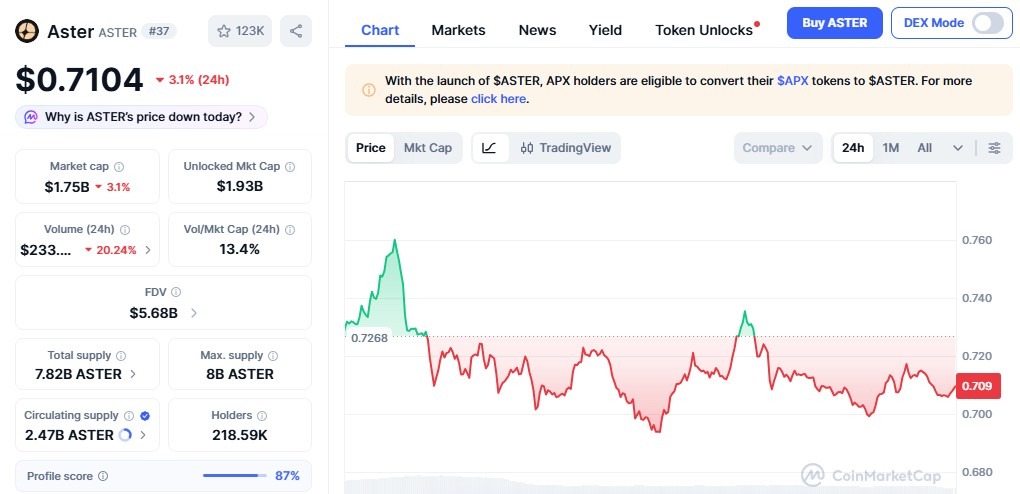Click the Buy ASTER button

point(835,23)
